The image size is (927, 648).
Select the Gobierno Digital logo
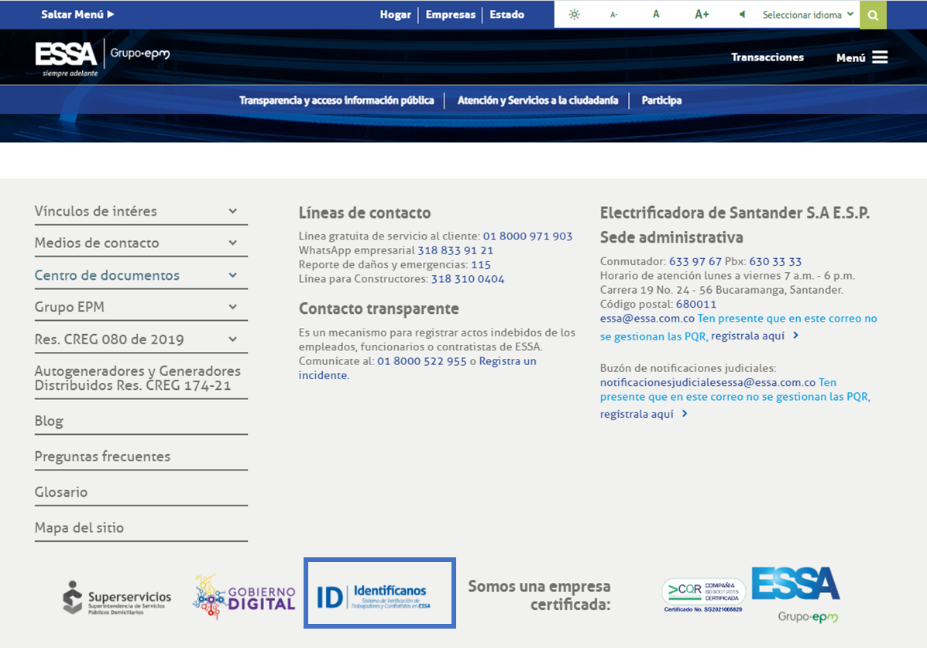[x=245, y=595]
